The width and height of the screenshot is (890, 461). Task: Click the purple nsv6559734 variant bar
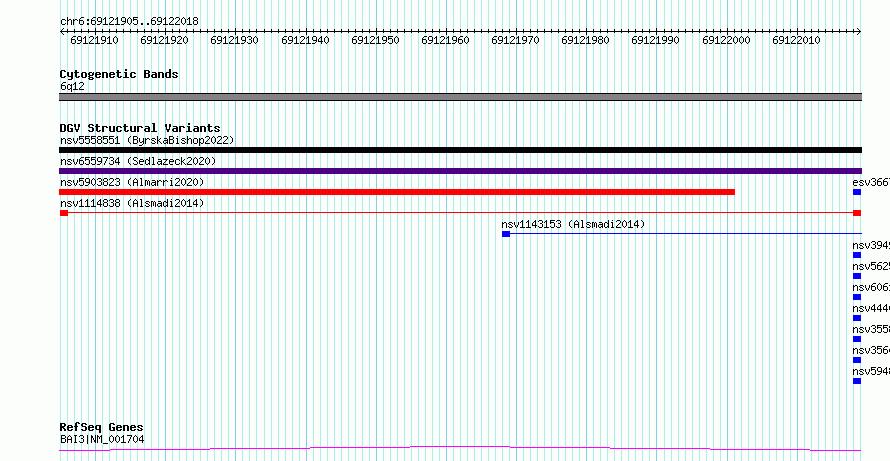tap(460, 171)
